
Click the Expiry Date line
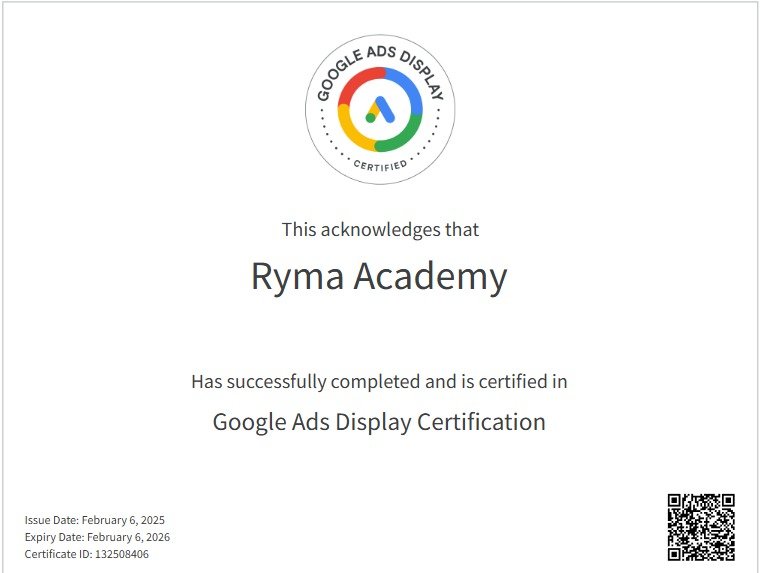pyautogui.click(x=97, y=537)
